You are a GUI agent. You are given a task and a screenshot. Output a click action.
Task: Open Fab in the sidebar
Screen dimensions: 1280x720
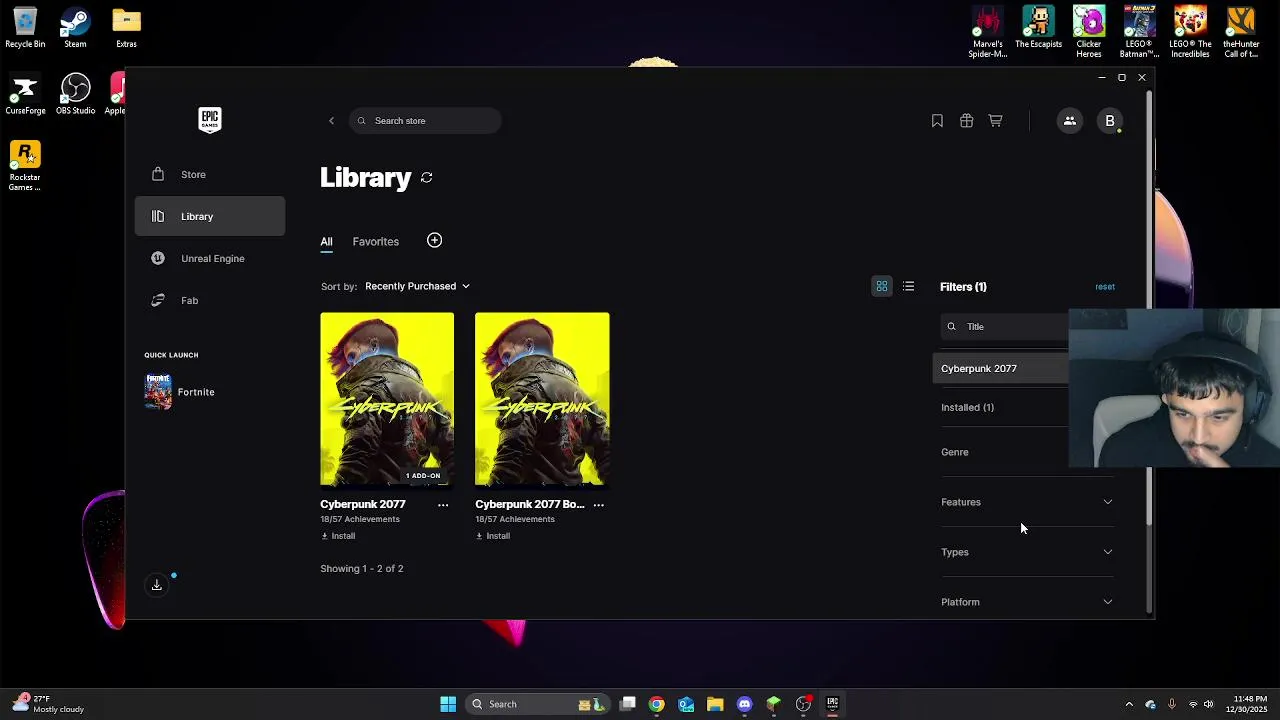tap(209, 300)
